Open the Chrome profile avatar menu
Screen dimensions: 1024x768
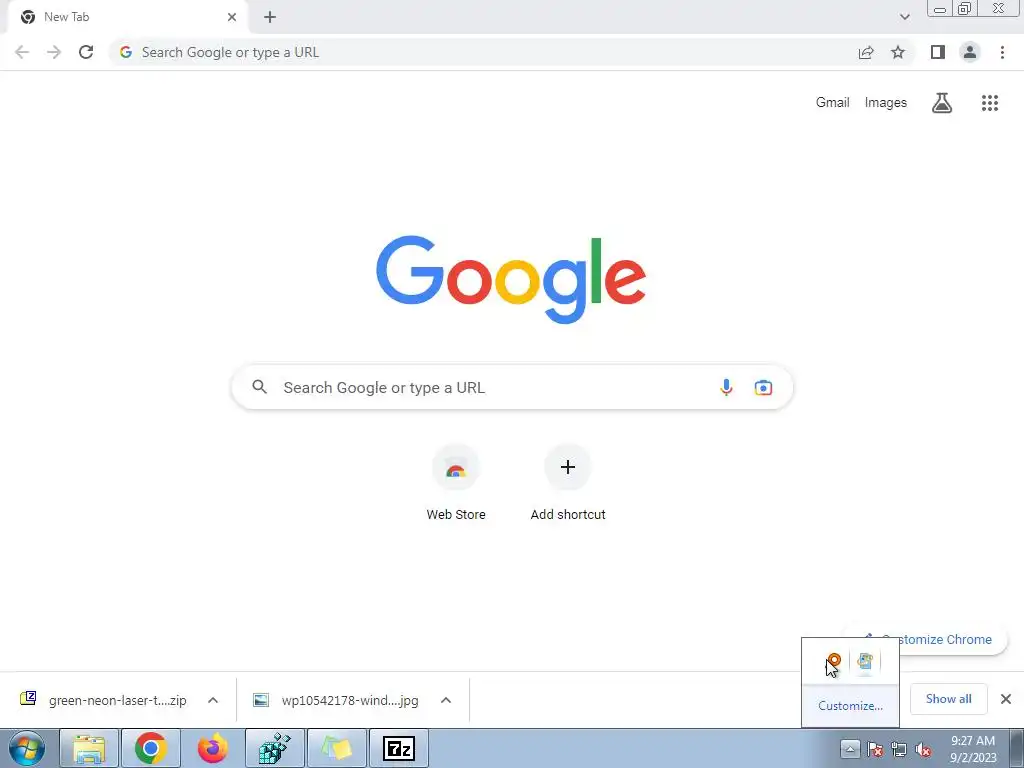[x=970, y=52]
